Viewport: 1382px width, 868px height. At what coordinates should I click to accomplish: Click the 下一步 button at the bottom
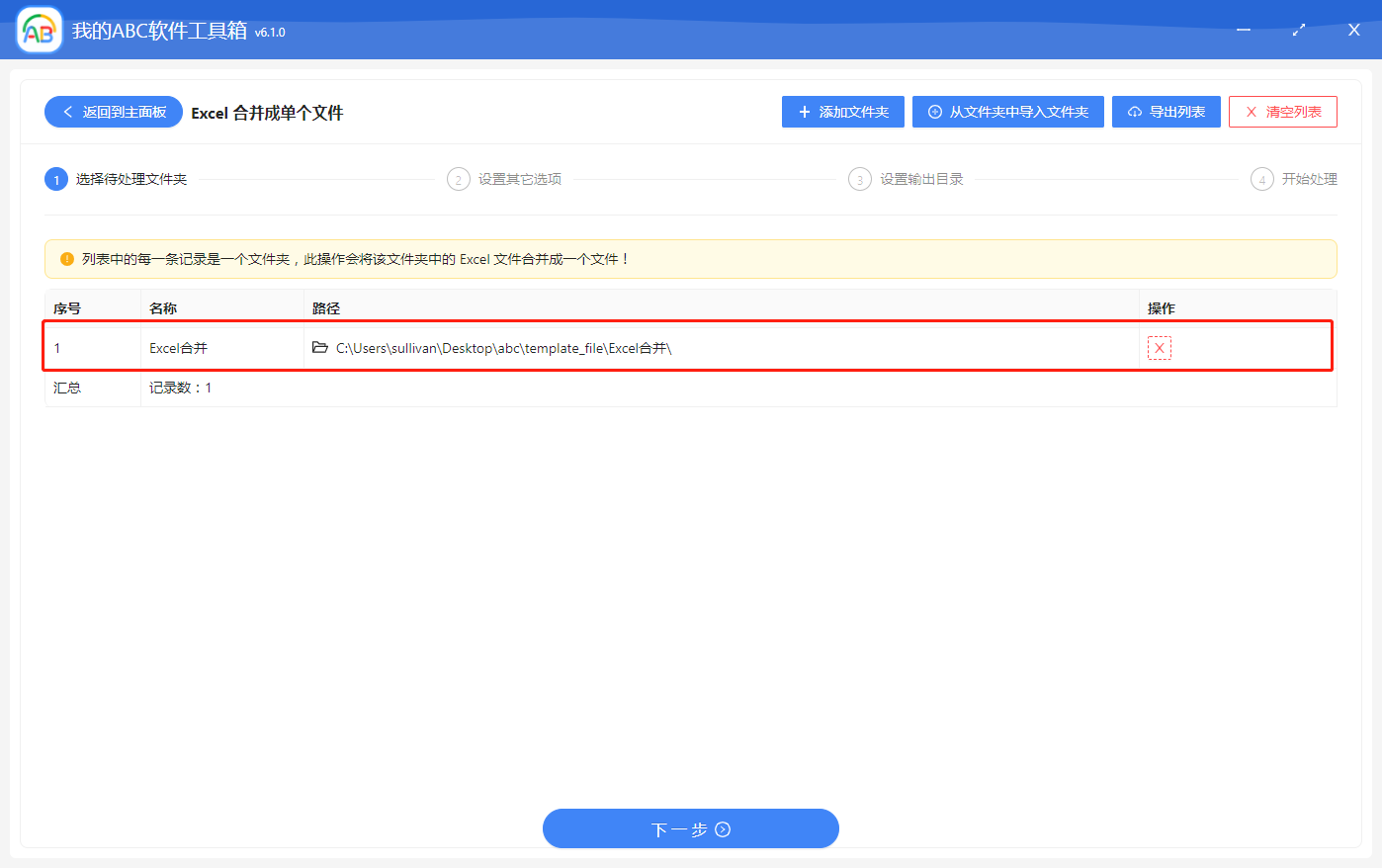pyautogui.click(x=690, y=828)
